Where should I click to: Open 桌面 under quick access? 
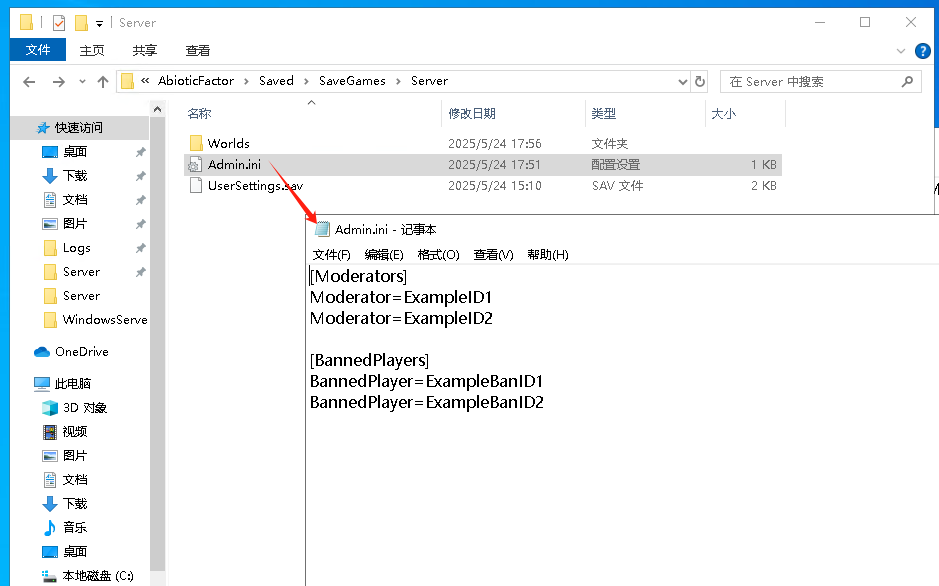coord(75,151)
